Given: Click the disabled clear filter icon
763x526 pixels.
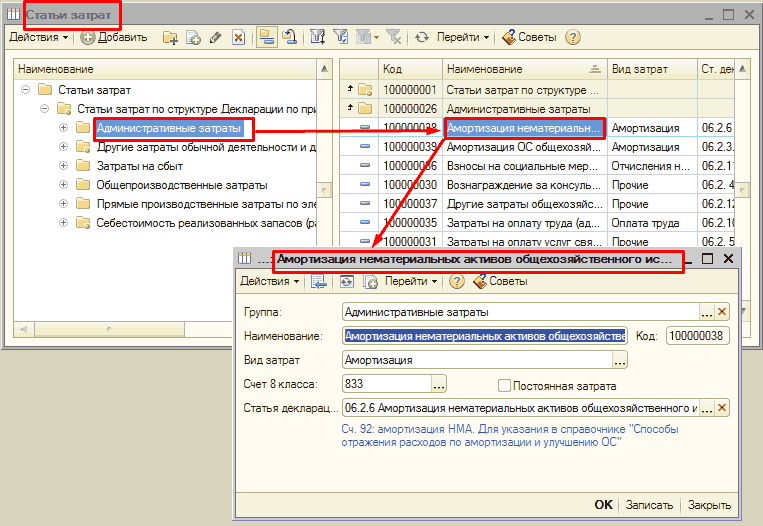Looking at the screenshot, I should (393, 37).
